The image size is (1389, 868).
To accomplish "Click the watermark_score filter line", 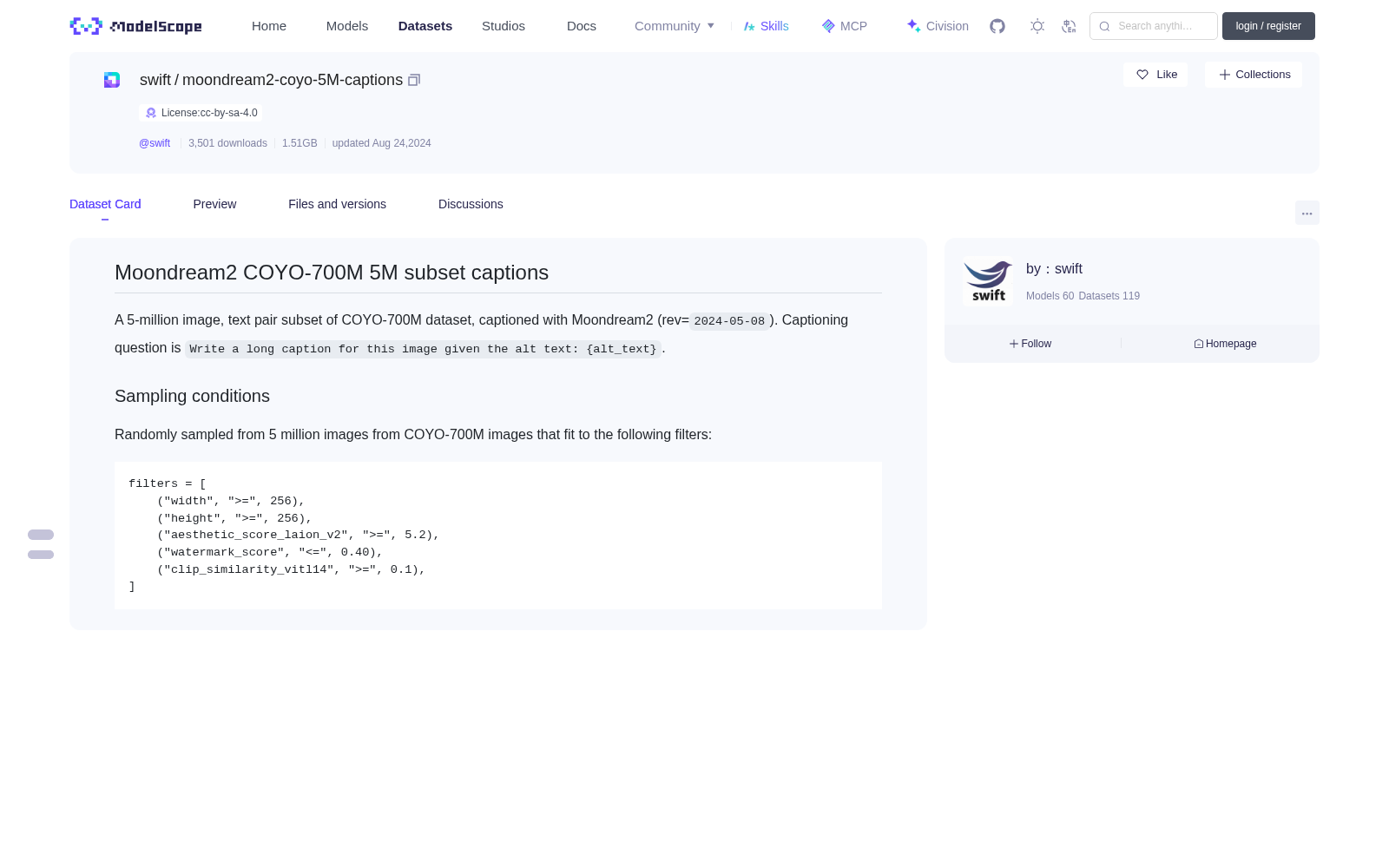I will point(270,552).
